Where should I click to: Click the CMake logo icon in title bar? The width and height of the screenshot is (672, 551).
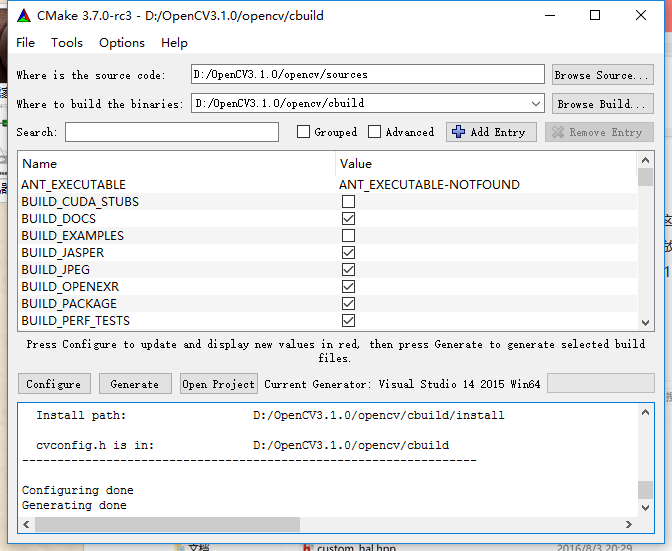24,16
